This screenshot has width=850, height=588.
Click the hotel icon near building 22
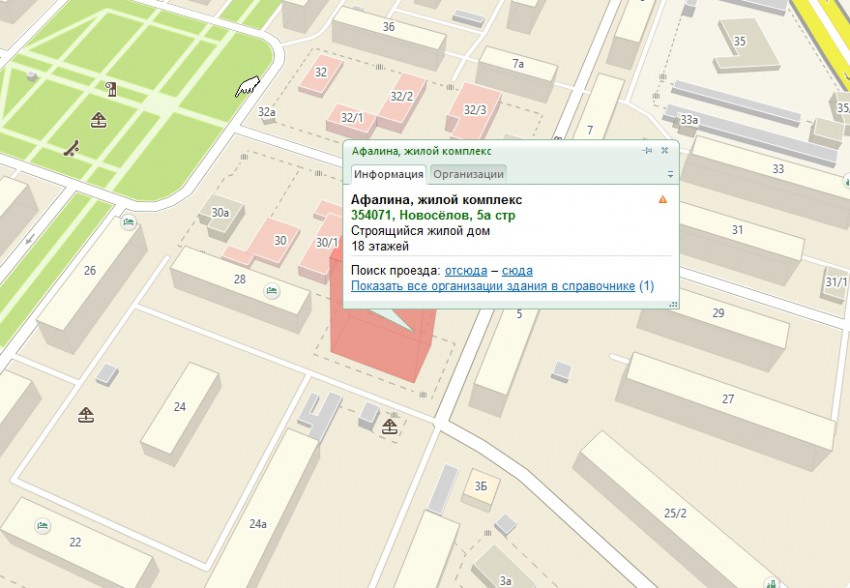tap(42, 525)
